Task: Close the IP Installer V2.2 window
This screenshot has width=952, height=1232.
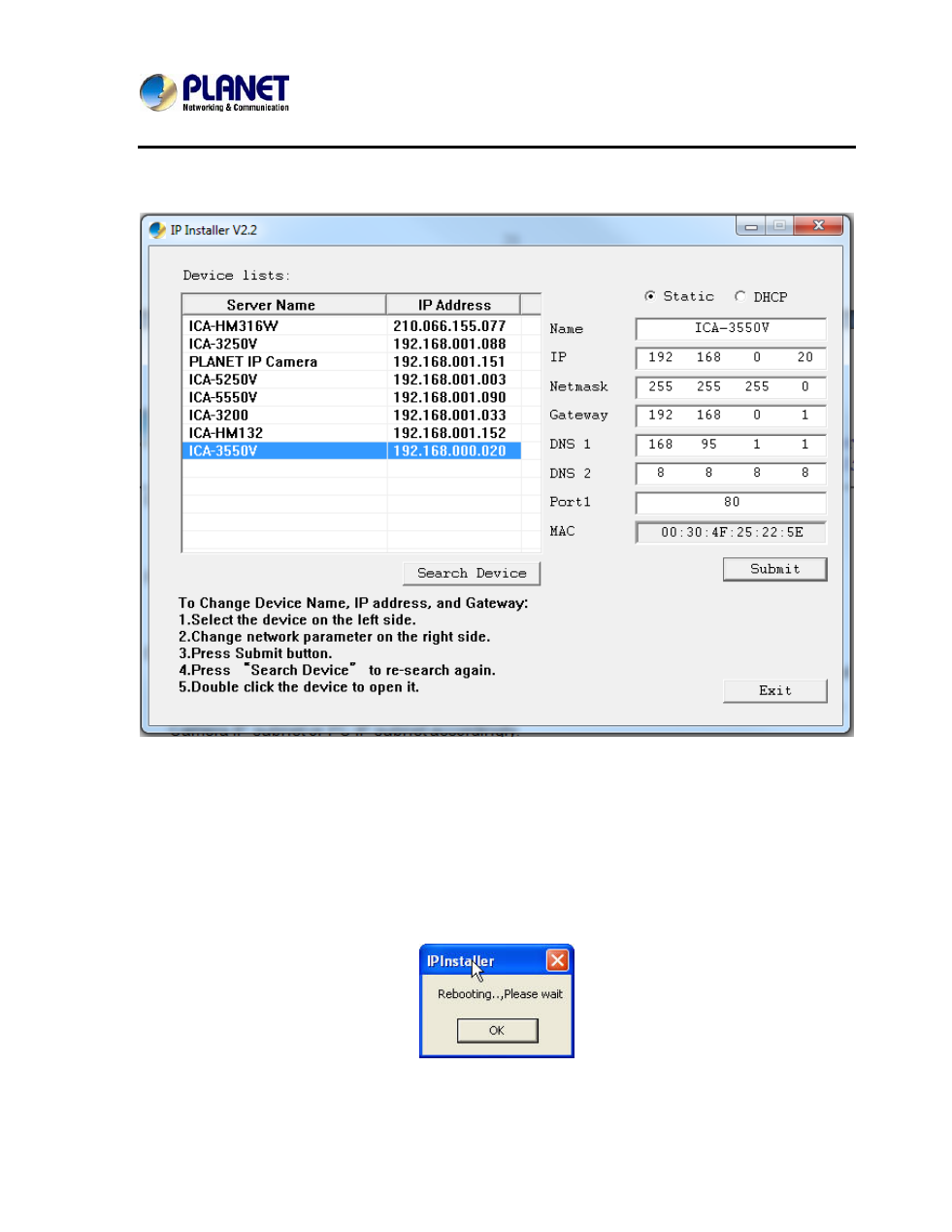Action: pos(818,226)
